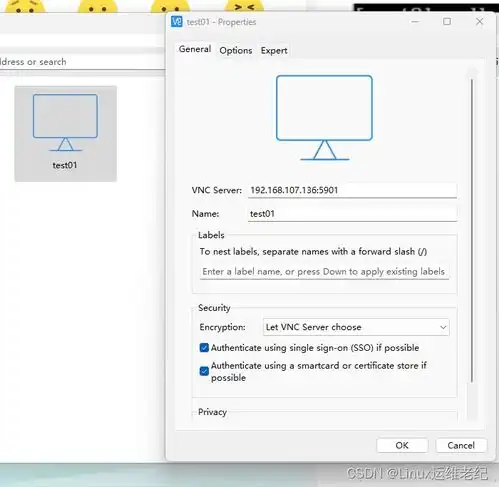Click the Cancel button
Screen dimensions: 499x487
pyautogui.click(x=461, y=445)
